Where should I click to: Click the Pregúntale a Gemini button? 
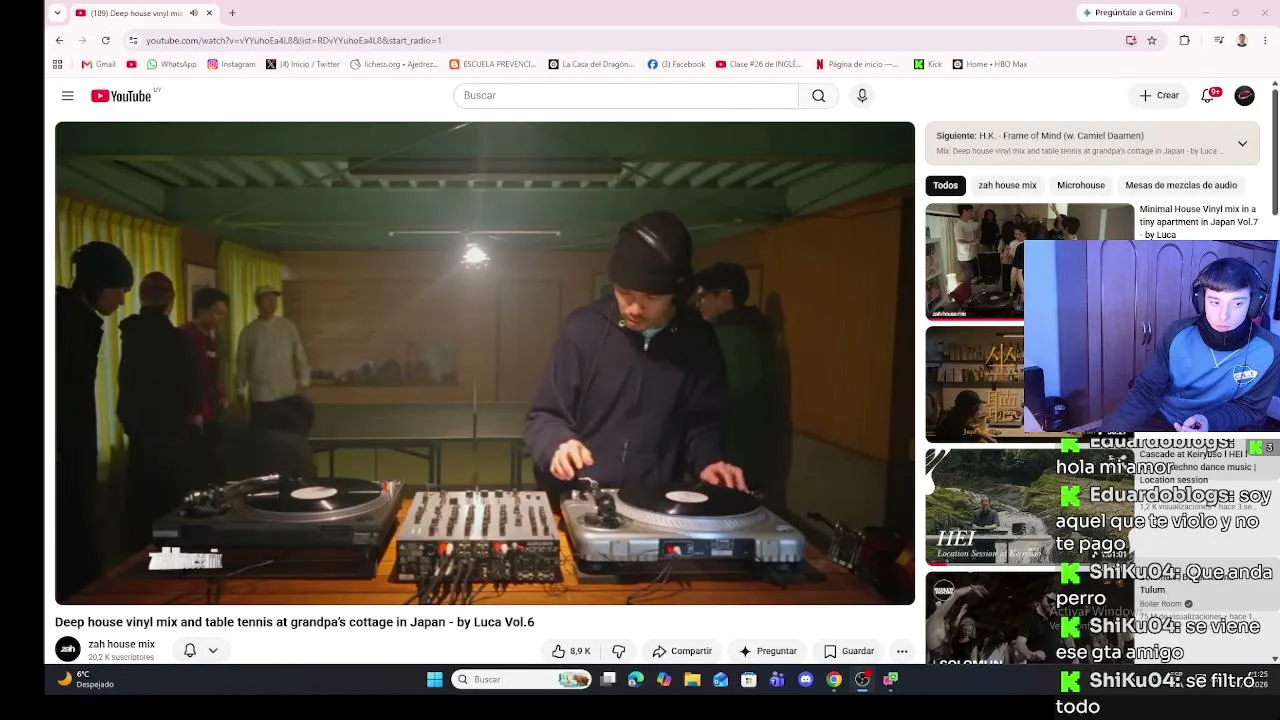tap(1126, 13)
